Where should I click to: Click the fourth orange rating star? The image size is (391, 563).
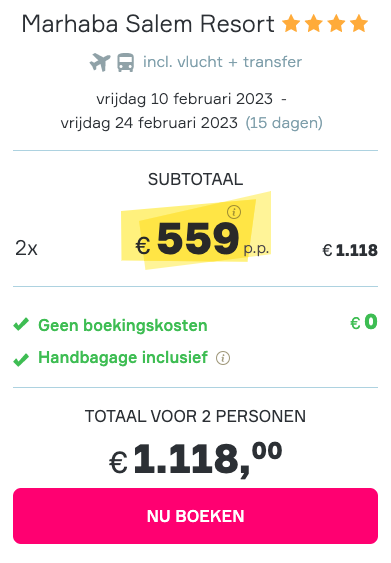point(359,24)
